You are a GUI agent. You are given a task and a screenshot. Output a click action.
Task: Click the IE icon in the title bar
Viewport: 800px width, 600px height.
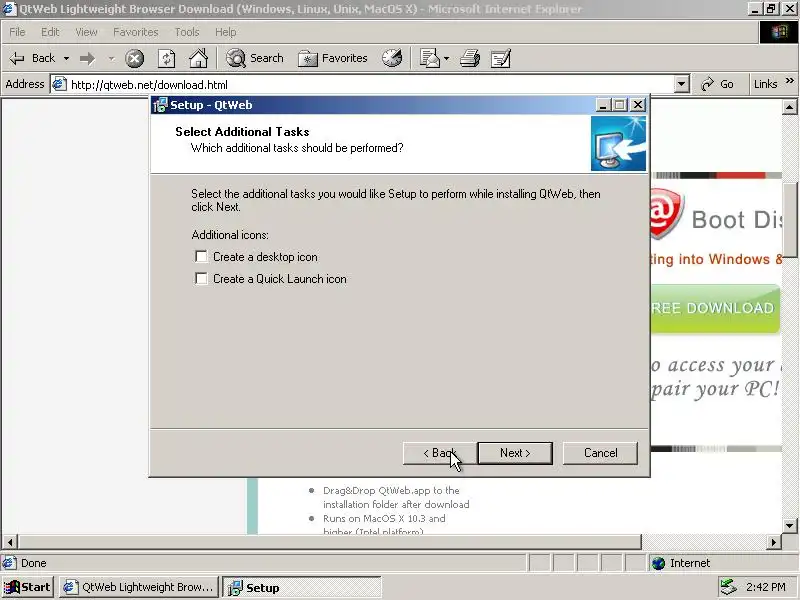pyautogui.click(x=9, y=9)
